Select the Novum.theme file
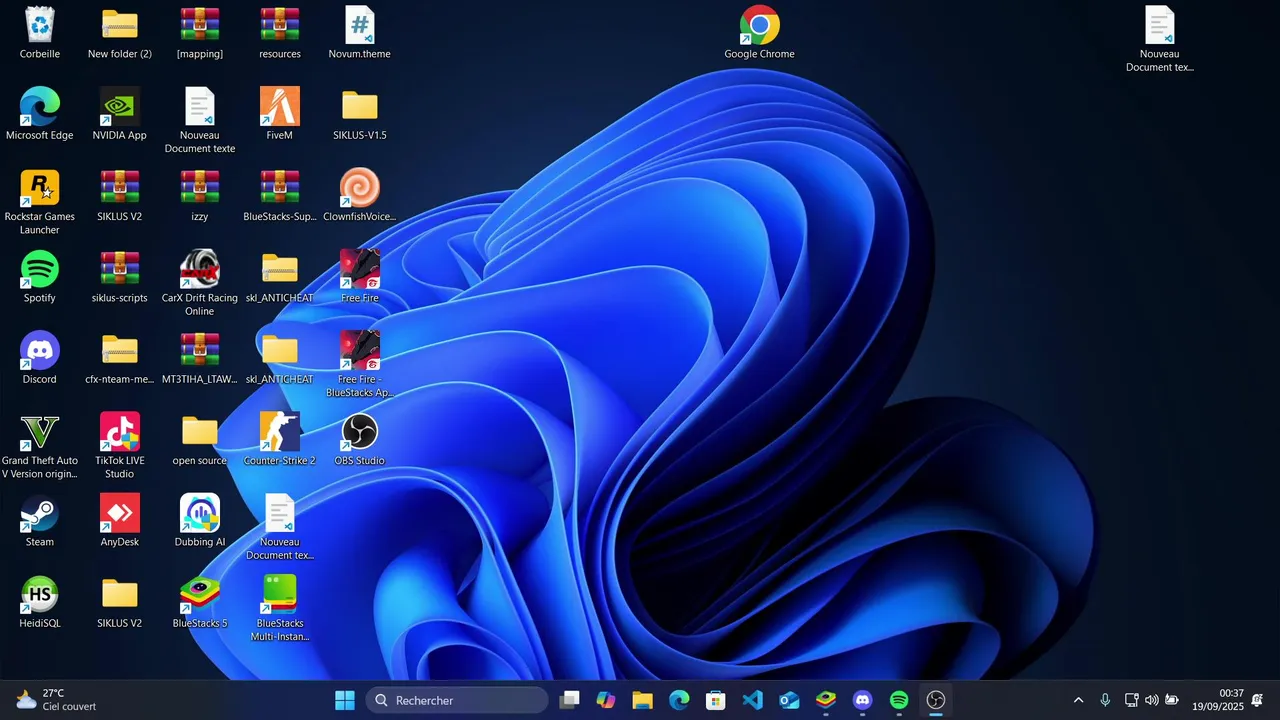The height and width of the screenshot is (720, 1280). [360, 25]
